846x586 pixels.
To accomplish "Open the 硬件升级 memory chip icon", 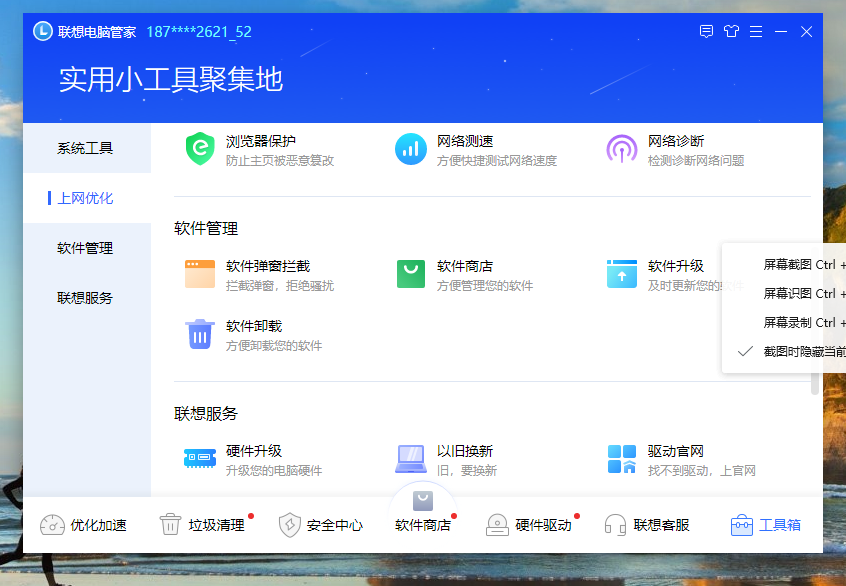I will click(x=200, y=459).
